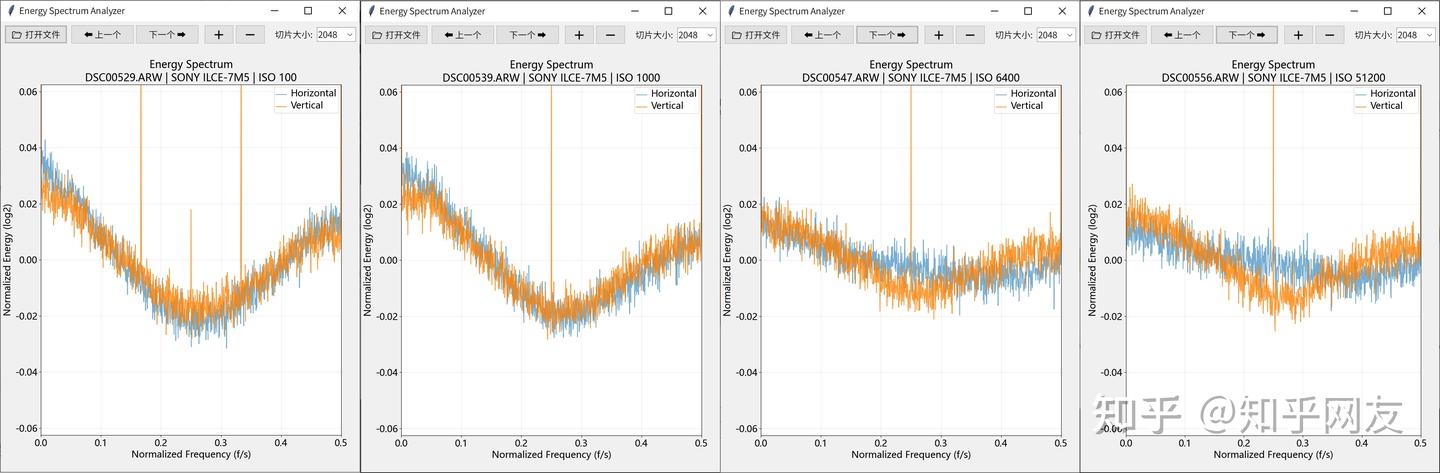The image size is (1440, 473).
Task: Click minus button in ISO 6400 window
Action: tap(970, 34)
